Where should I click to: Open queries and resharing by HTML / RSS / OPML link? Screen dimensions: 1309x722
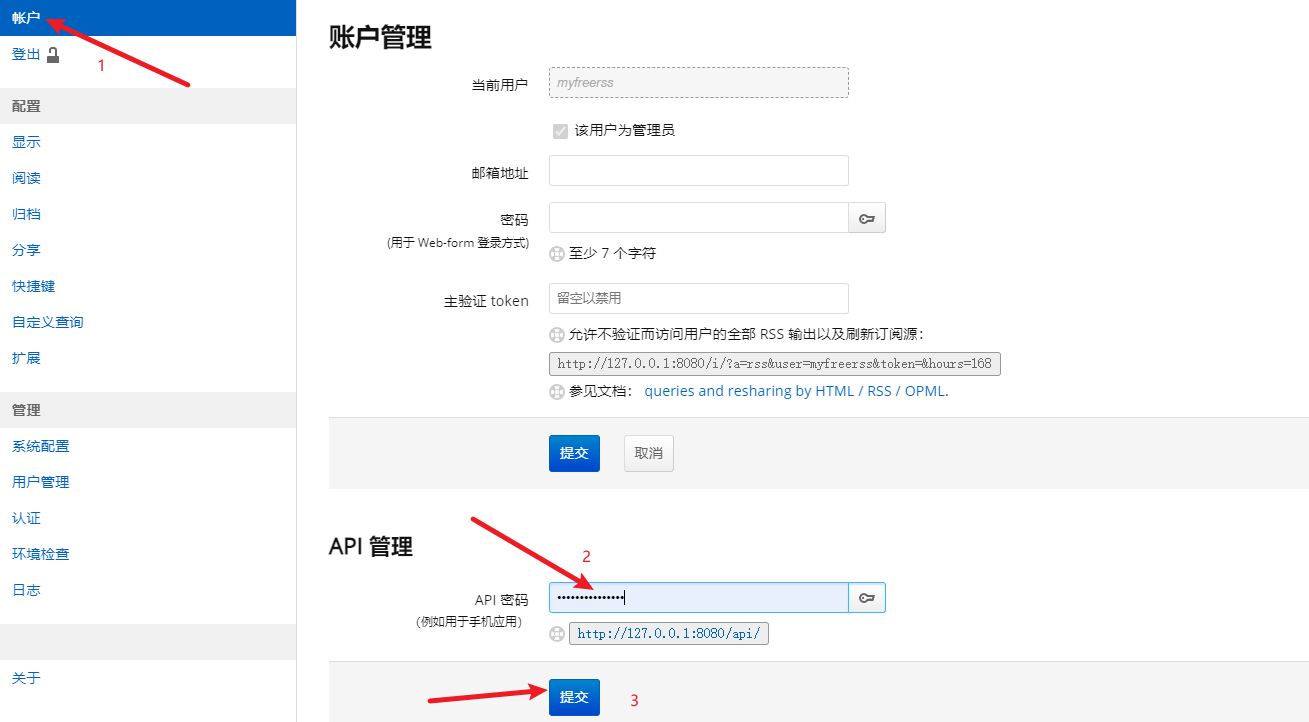795,391
